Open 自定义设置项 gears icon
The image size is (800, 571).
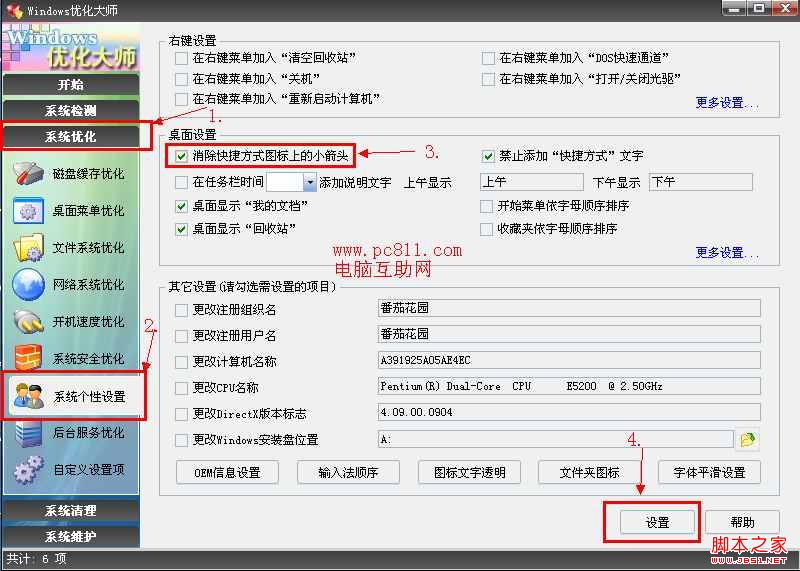(28, 469)
